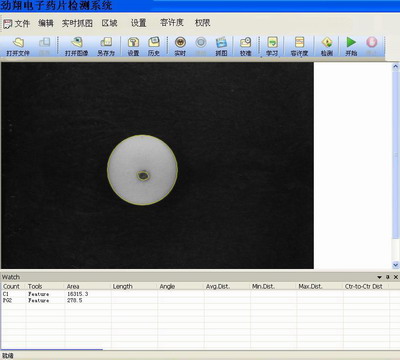400x360 pixels.
Task: Click the 另存为 (save as) toolbar icon
Action: coord(106,46)
